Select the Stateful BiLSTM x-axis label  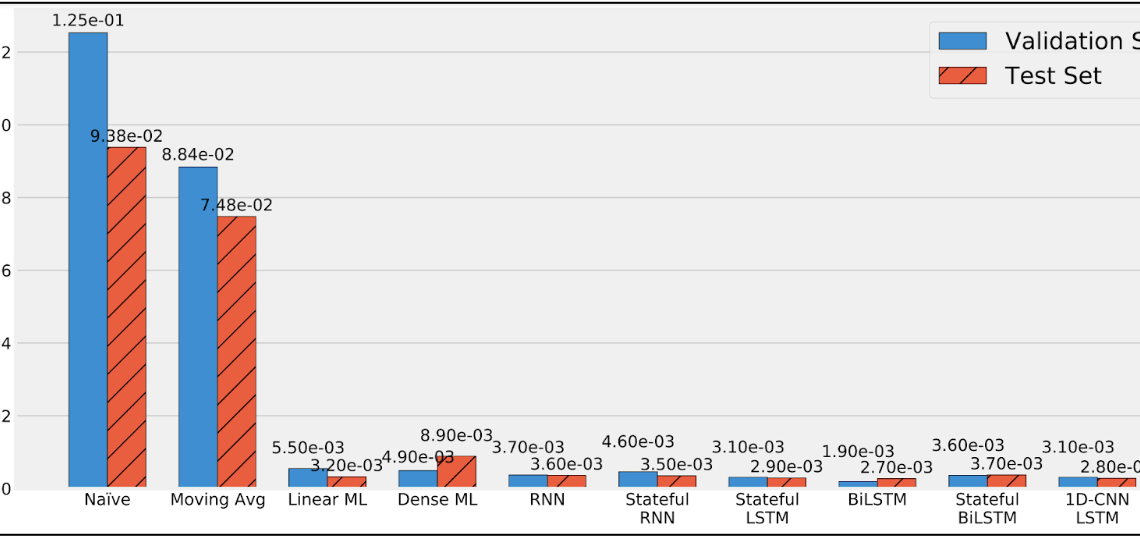point(987,508)
